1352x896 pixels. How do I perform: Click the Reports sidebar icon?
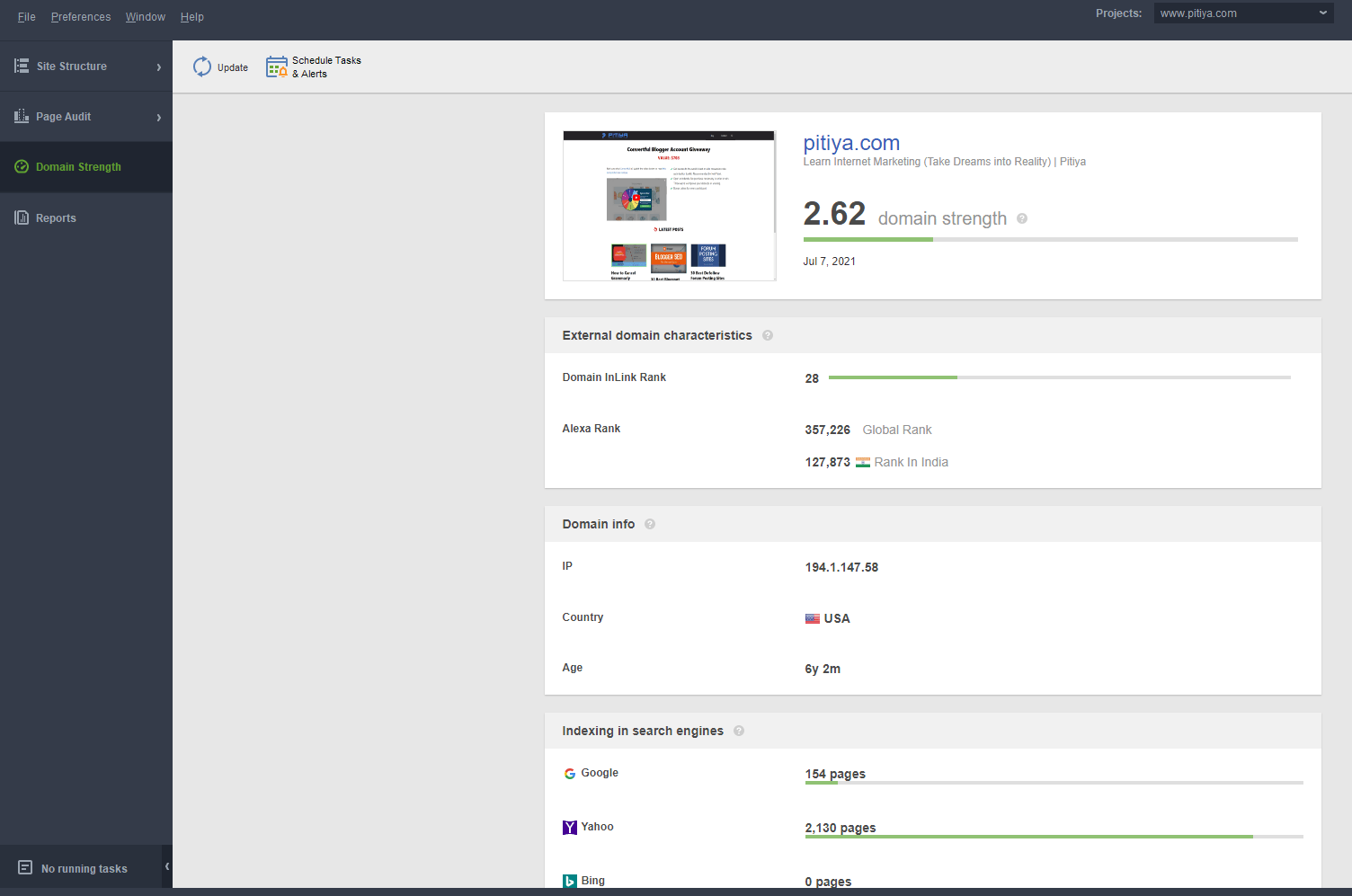(22, 217)
